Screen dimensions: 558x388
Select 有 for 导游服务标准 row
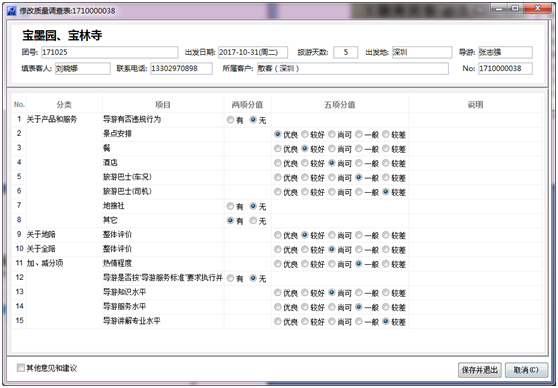230,278
